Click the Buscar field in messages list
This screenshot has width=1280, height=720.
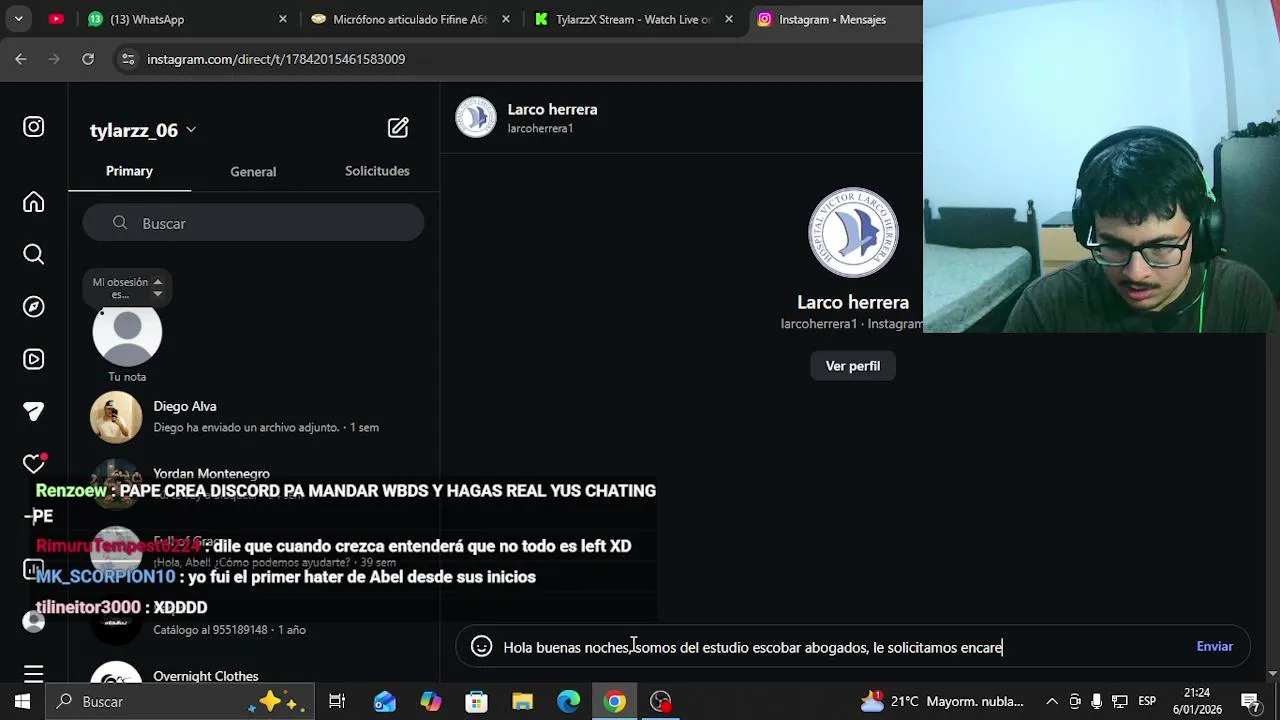[x=253, y=223]
